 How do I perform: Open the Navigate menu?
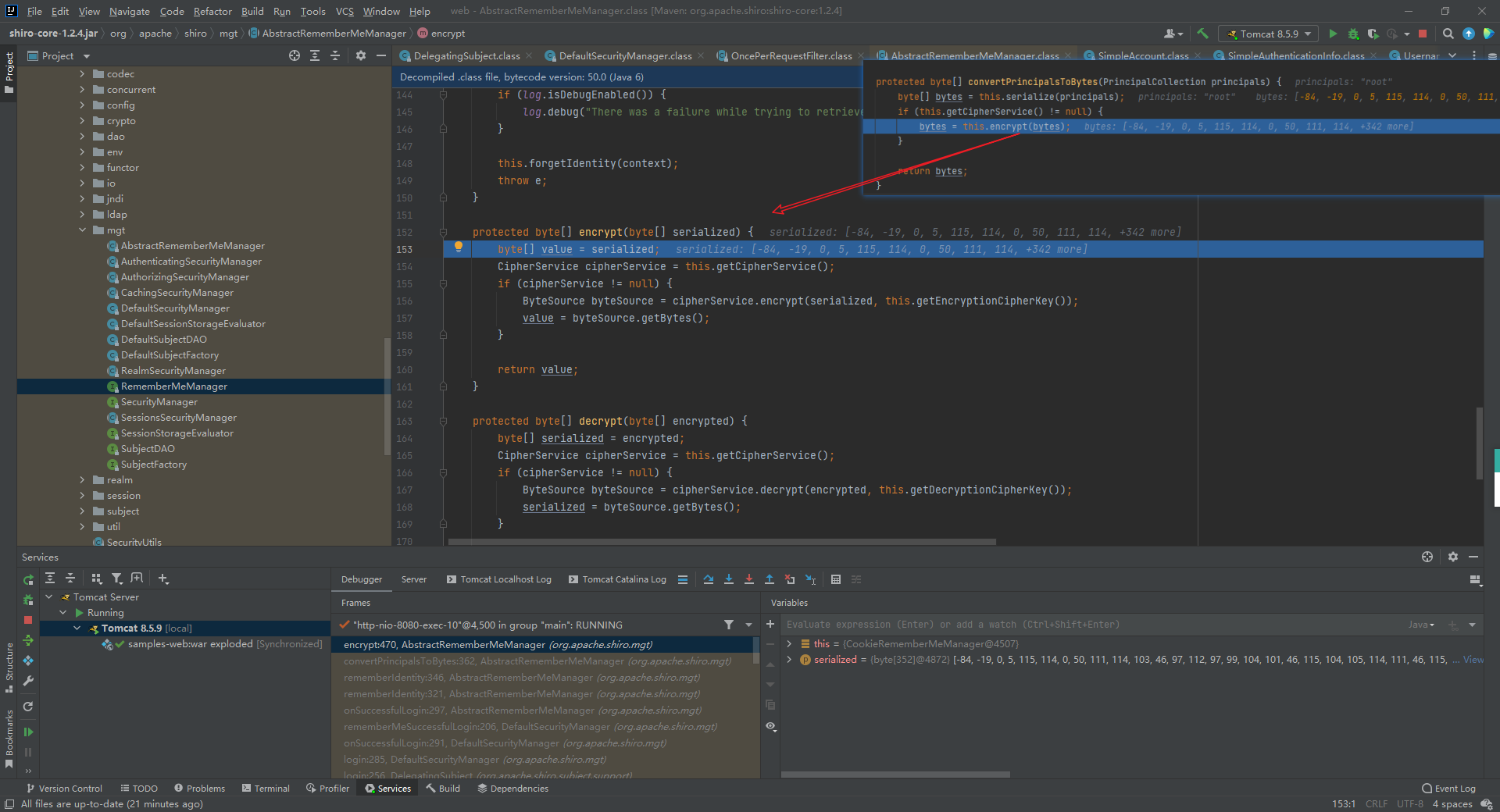(129, 11)
